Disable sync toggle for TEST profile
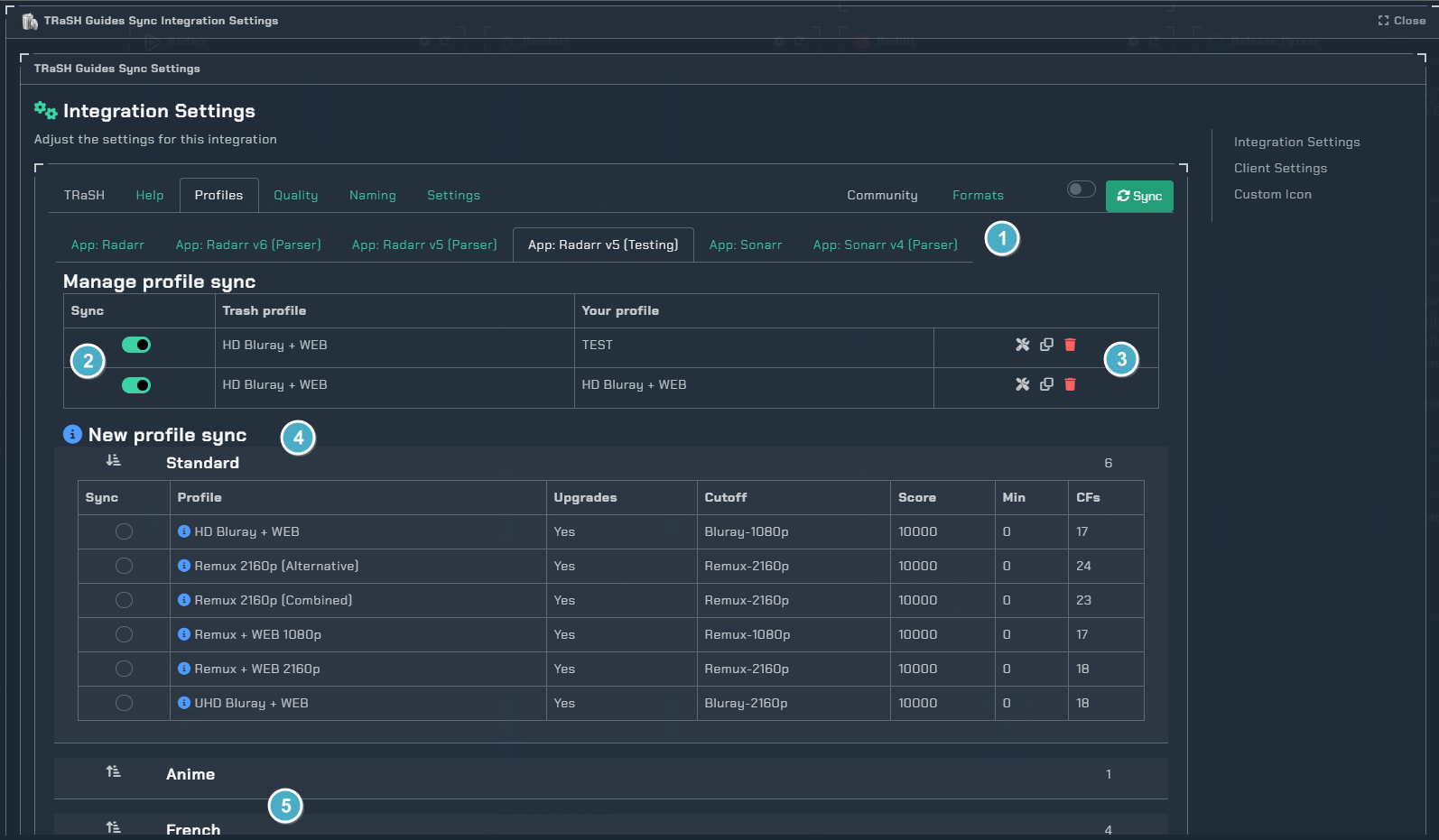Viewport: 1439px width, 840px height. pyautogui.click(x=136, y=345)
